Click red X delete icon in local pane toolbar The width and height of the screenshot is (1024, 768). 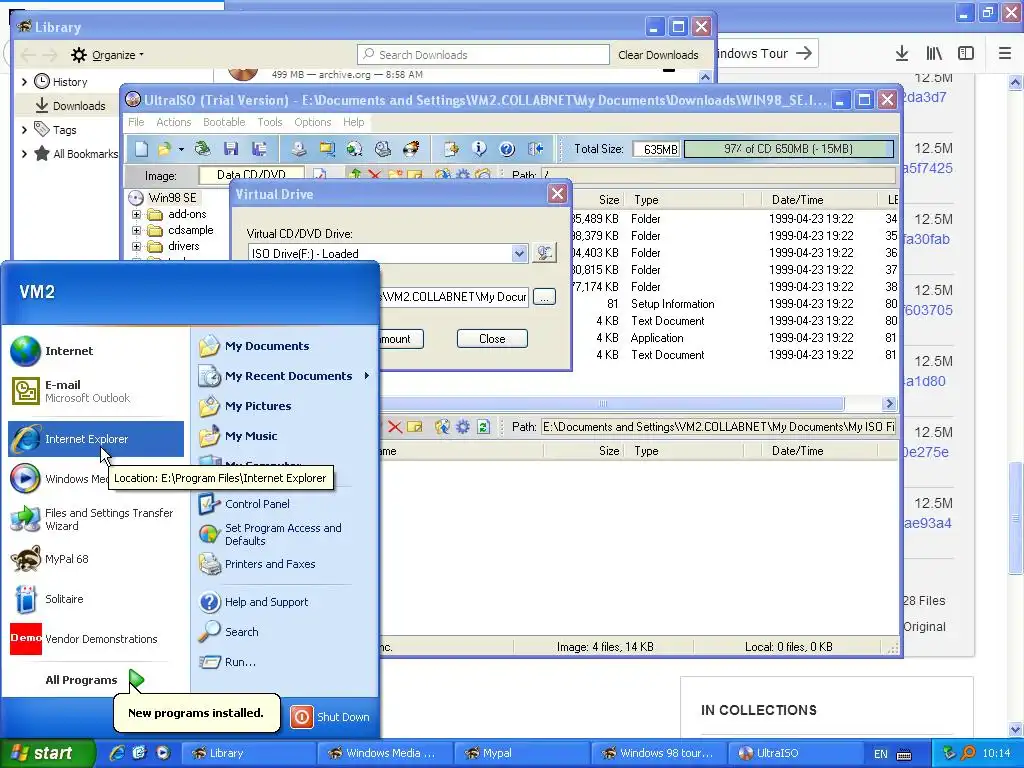coord(394,427)
